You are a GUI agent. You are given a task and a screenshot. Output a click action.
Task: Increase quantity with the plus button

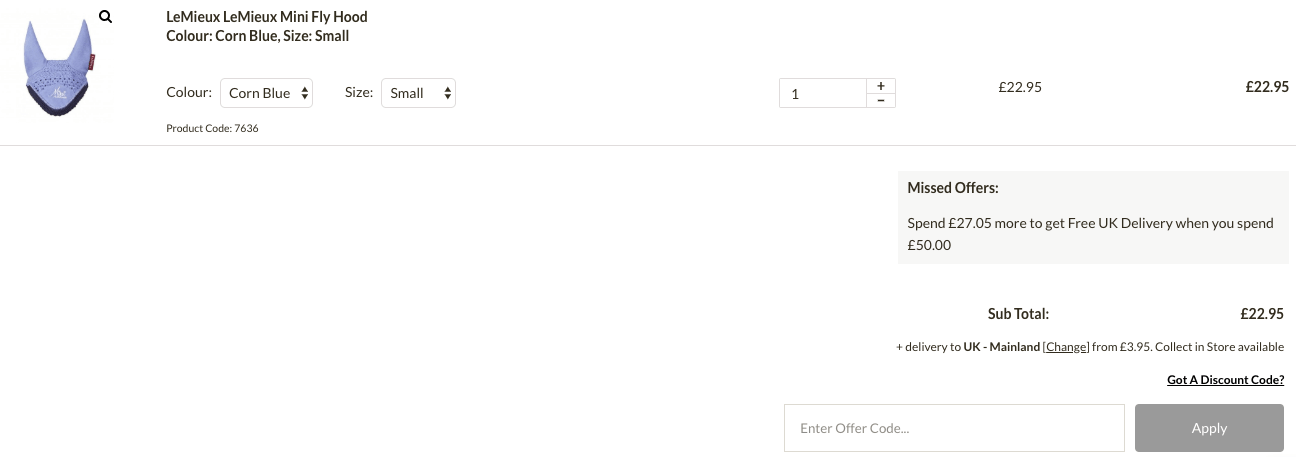[x=880, y=86]
